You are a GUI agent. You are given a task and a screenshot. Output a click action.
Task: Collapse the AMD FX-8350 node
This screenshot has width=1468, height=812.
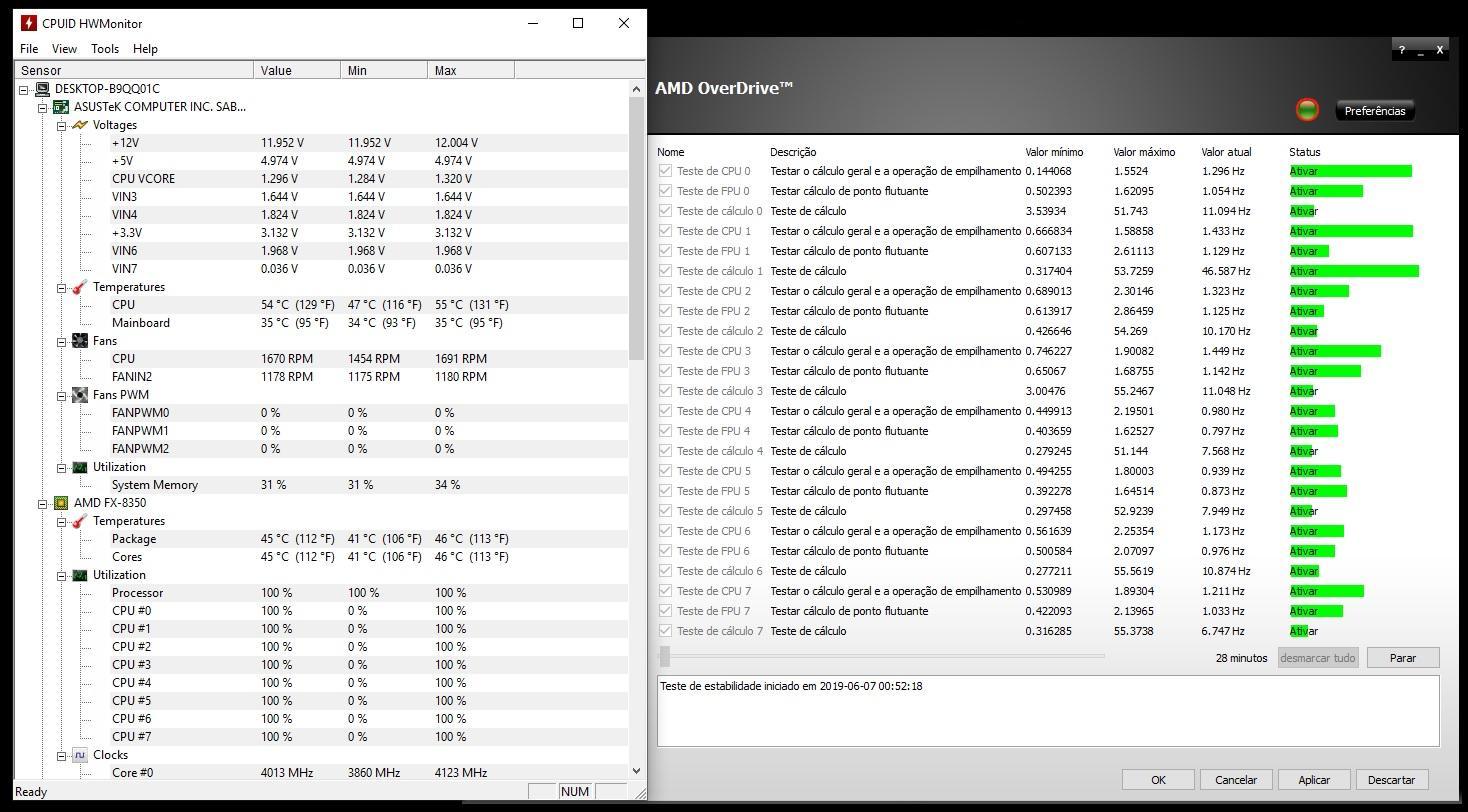click(x=43, y=503)
